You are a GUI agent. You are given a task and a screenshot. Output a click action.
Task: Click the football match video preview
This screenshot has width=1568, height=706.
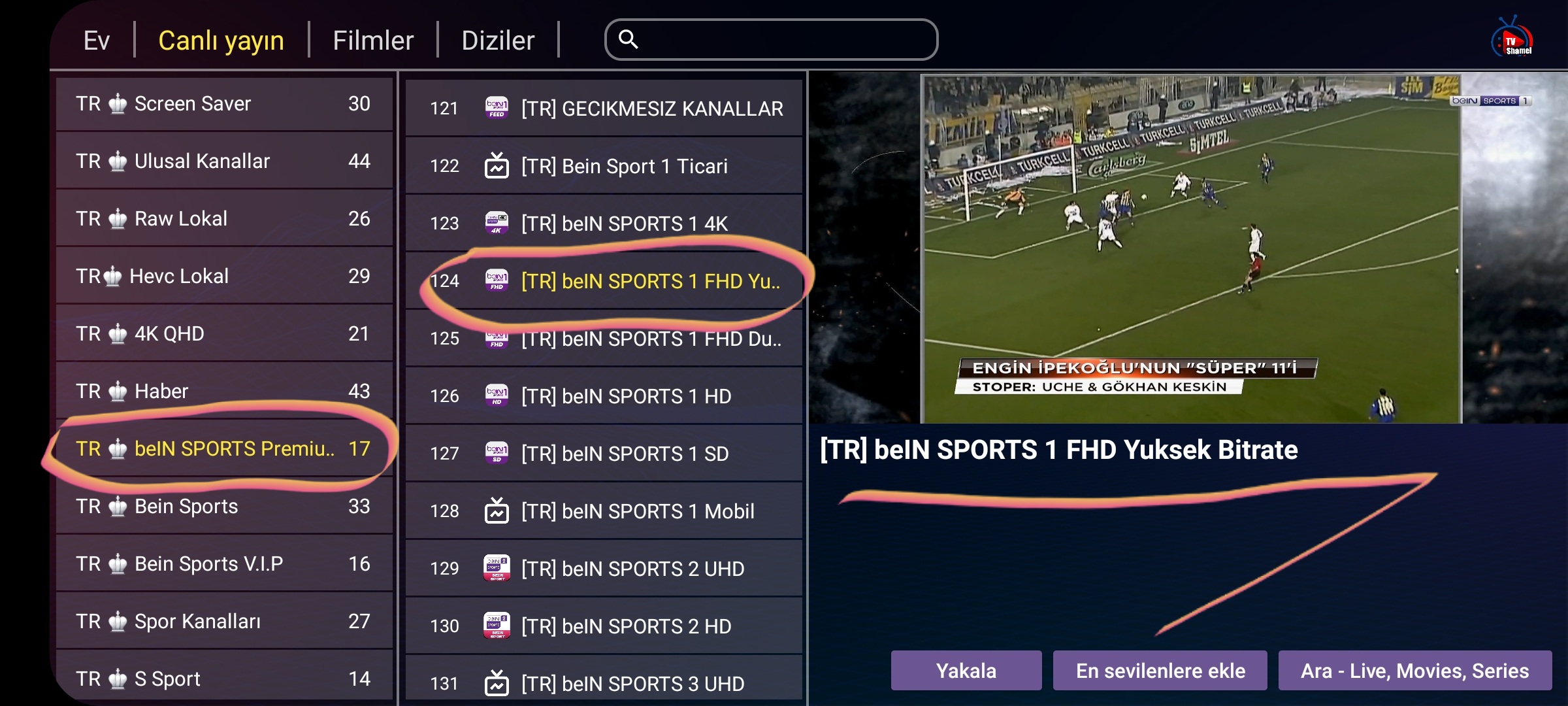tap(1190, 249)
